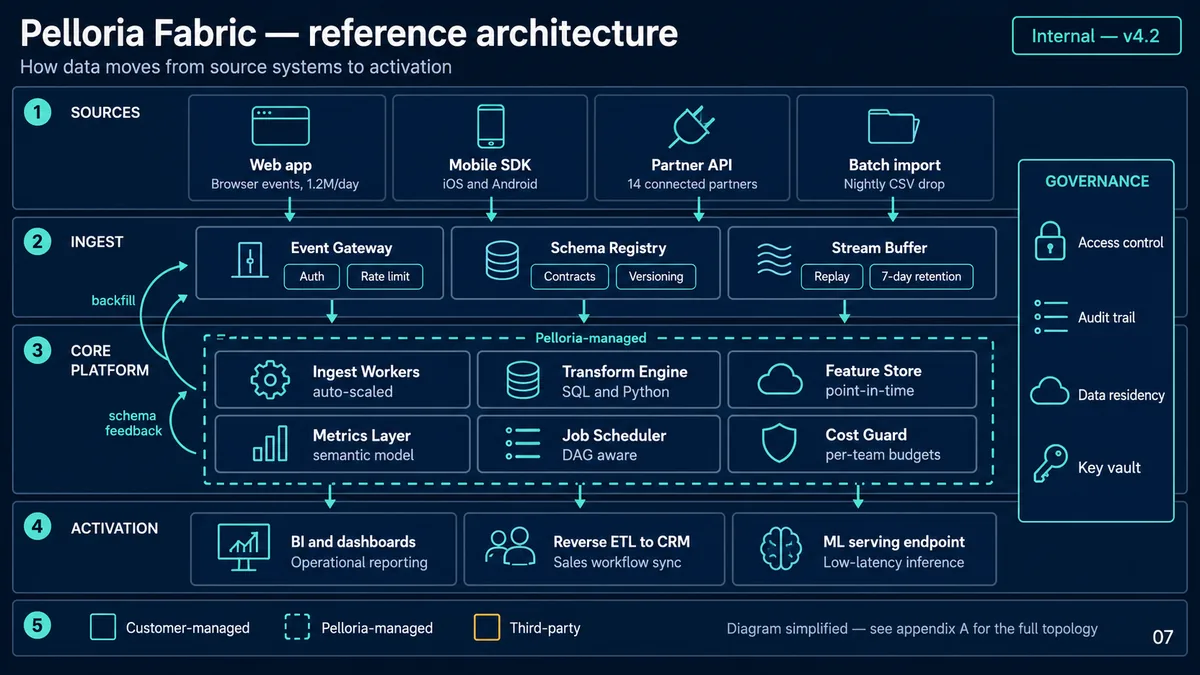Click the step 5 legend number badge
The width and height of the screenshot is (1200, 675).
(37, 627)
